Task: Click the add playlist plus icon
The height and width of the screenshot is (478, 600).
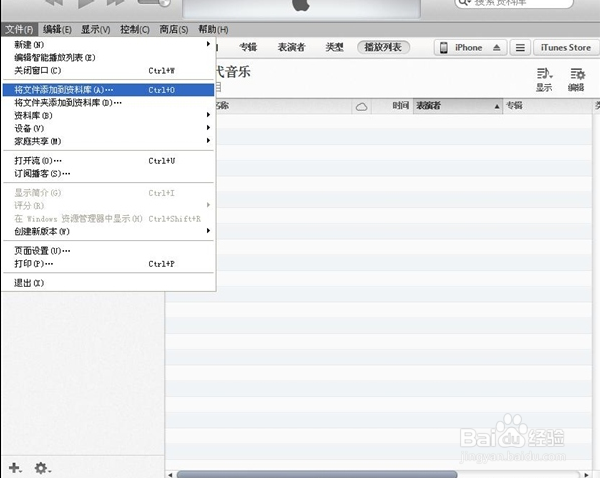Action: click(x=15, y=468)
